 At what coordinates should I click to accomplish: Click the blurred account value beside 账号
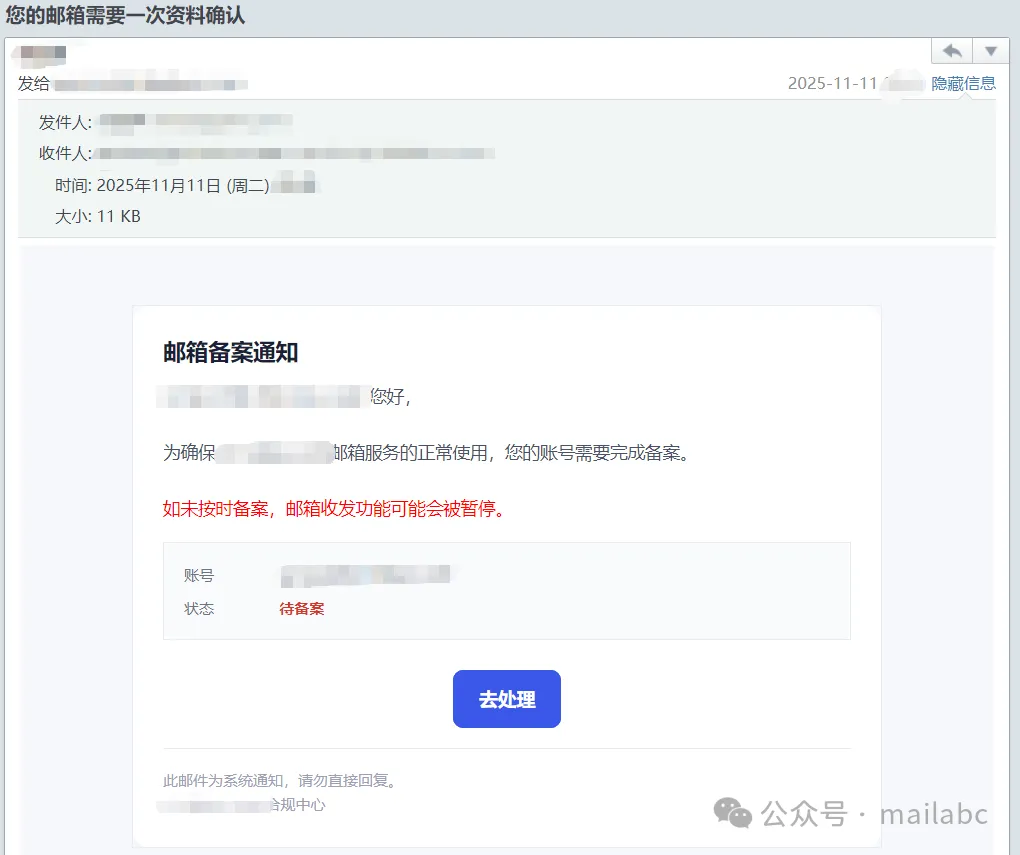click(365, 575)
